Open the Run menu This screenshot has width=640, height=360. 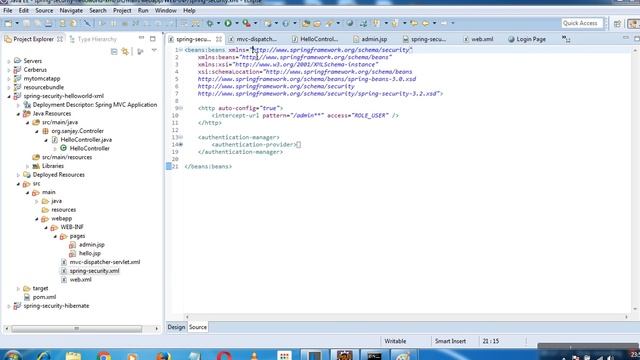(143, 10)
